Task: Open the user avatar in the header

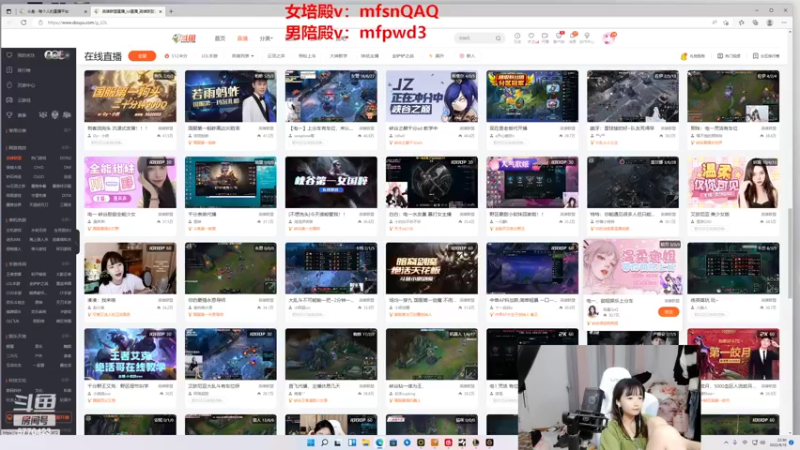Action: (609, 38)
